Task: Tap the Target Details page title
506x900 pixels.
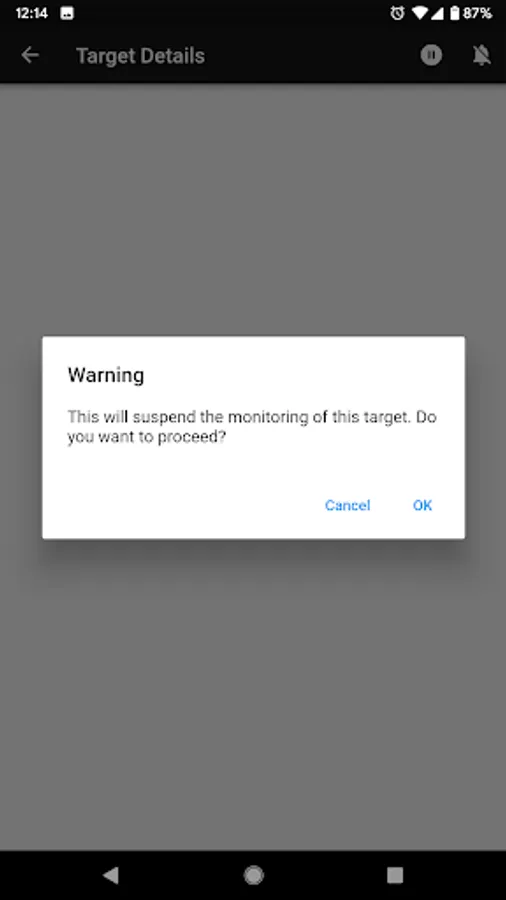Action: coord(141,56)
